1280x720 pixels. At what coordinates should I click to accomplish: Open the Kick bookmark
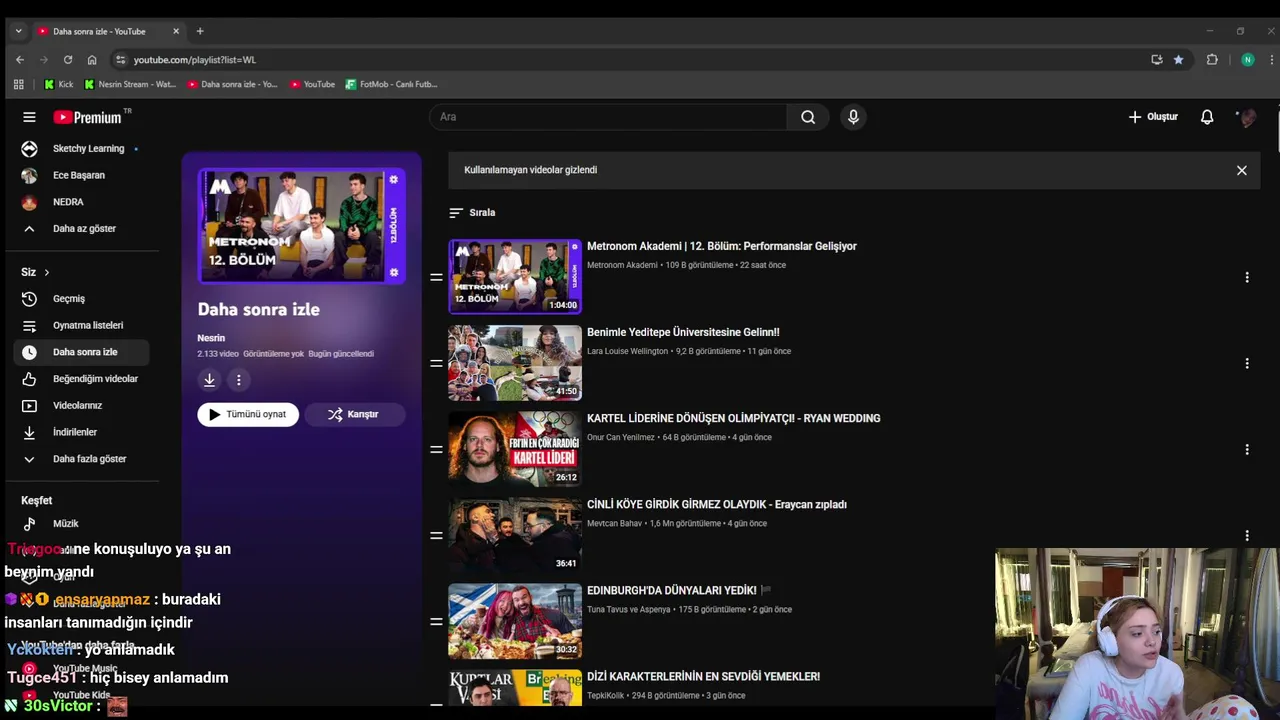pyautogui.click(x=59, y=85)
